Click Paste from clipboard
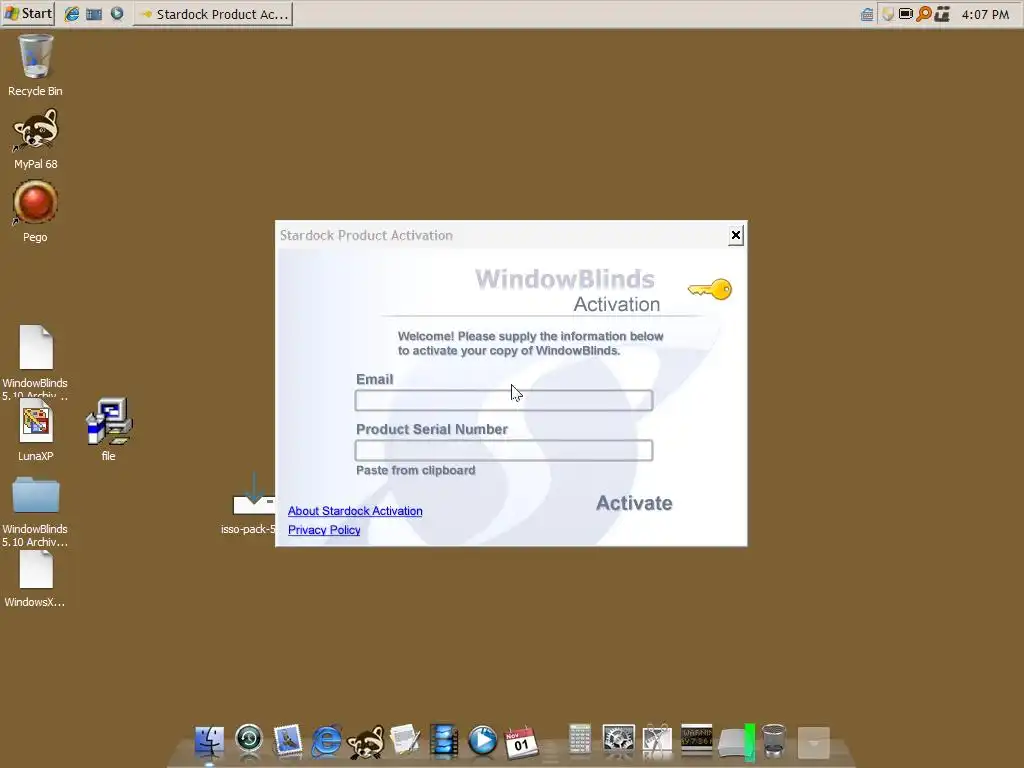 (415, 470)
